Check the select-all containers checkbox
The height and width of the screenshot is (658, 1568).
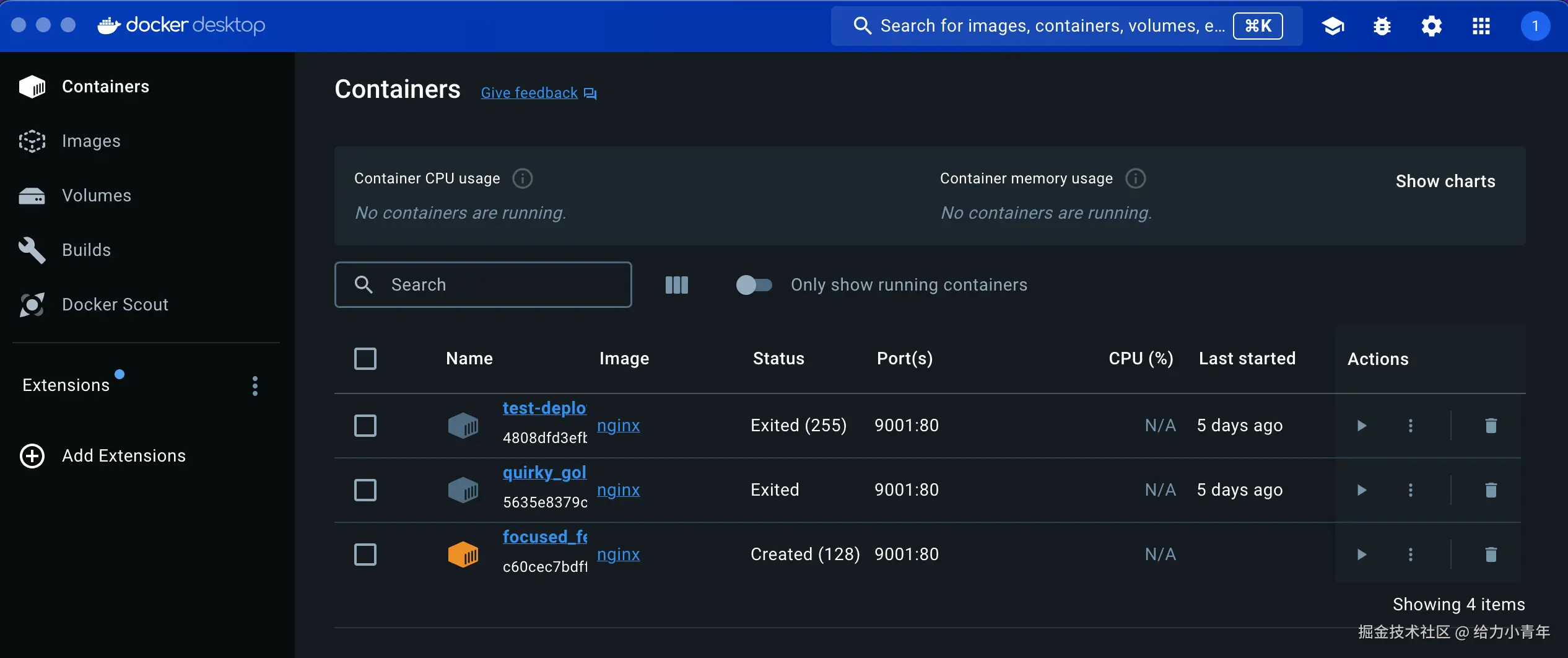(x=365, y=359)
